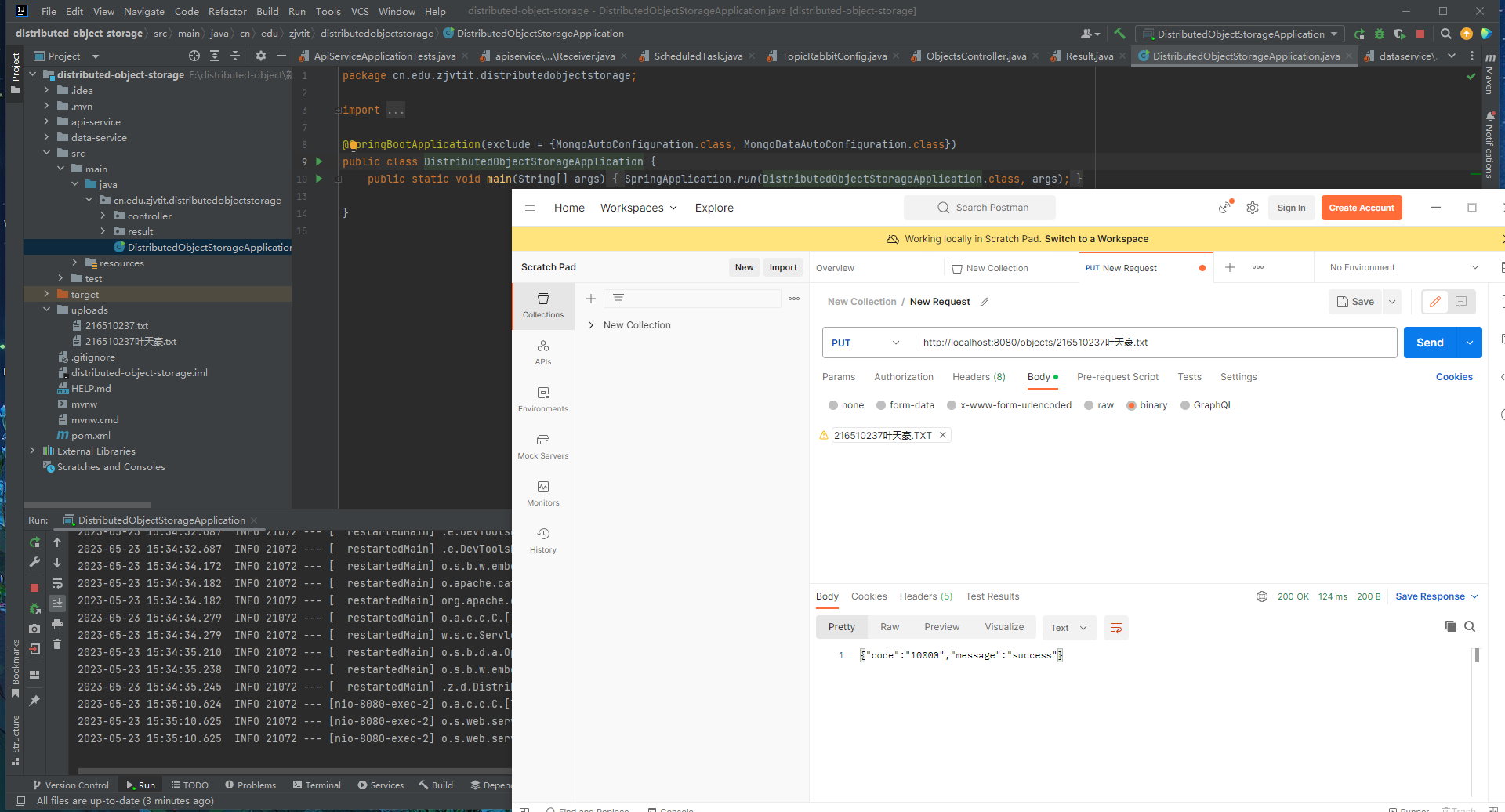The width and height of the screenshot is (1505, 812).
Task: Open Monitors panel in Postman
Action: pos(542,493)
